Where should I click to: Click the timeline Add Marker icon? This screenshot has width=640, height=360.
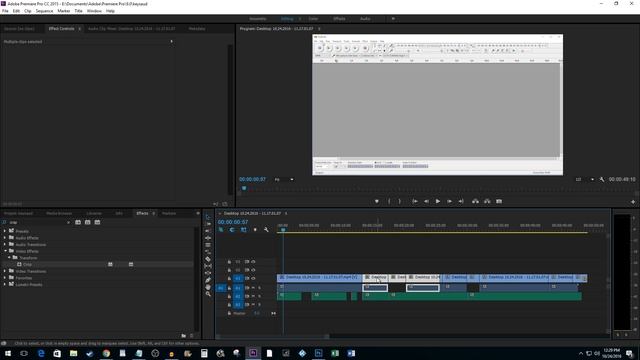[x=255, y=230]
